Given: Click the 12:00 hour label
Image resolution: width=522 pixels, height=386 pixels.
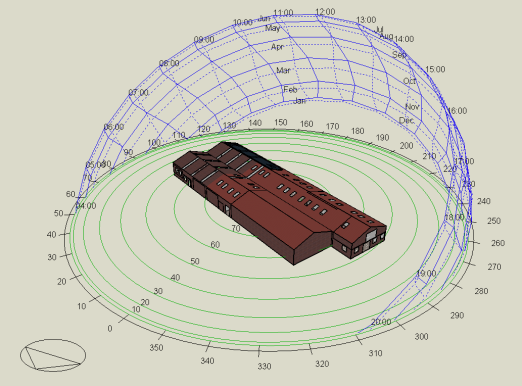Looking at the screenshot, I should 325,12.
